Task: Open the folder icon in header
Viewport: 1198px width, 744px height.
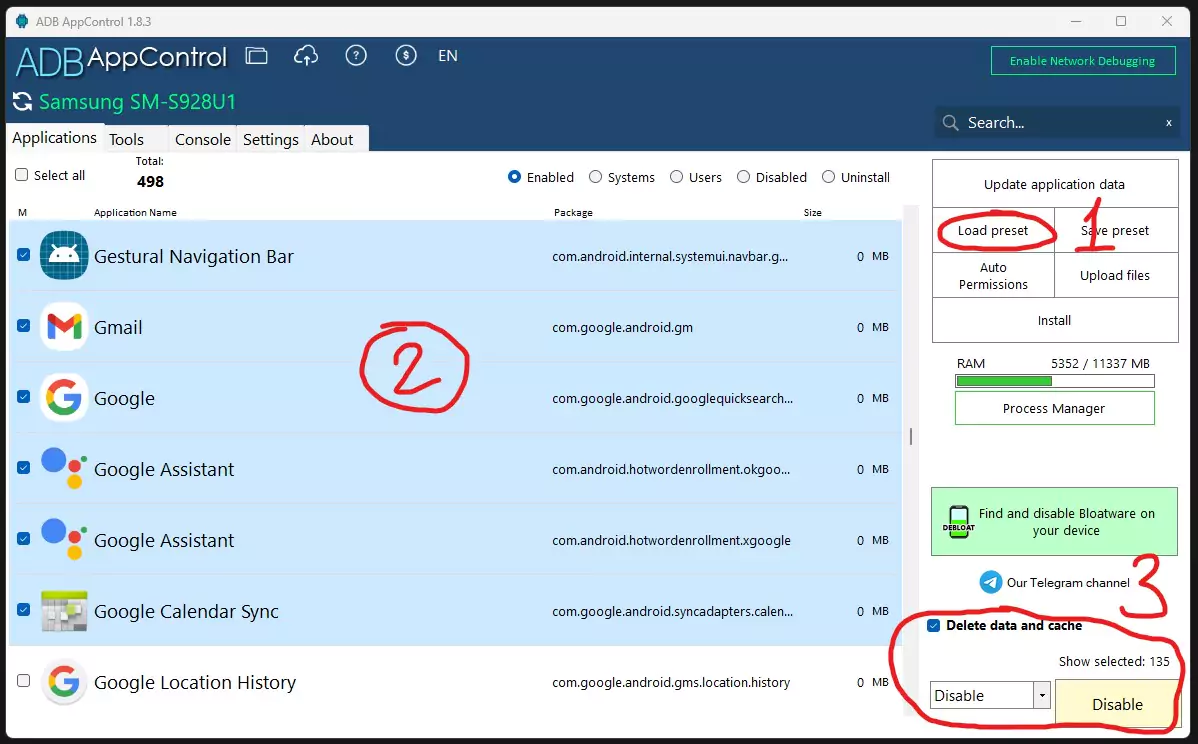Action: click(x=257, y=56)
